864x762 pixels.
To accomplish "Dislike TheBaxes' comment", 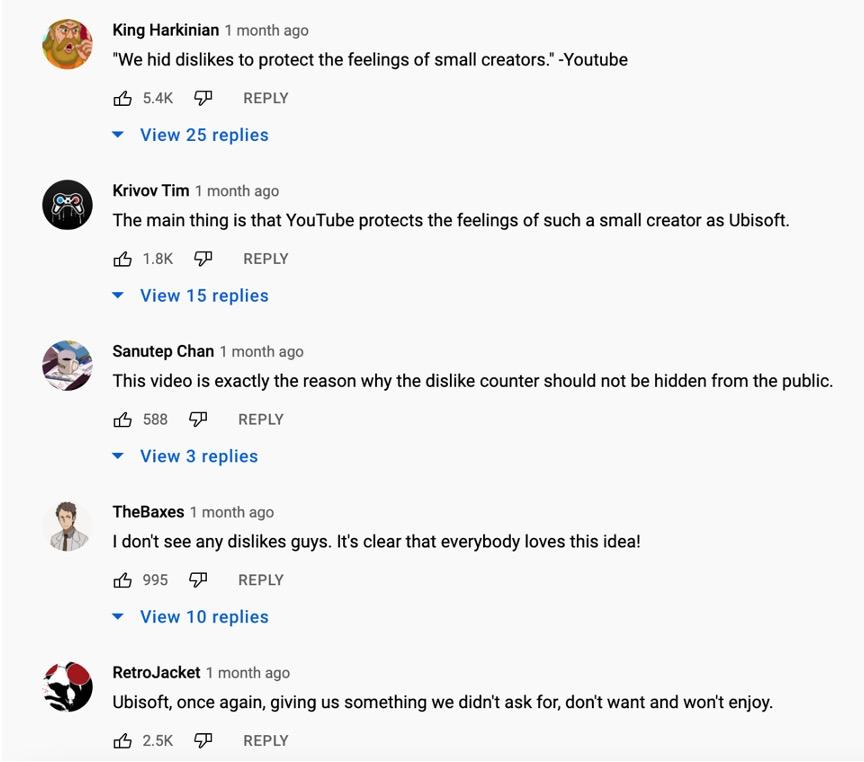I will pyautogui.click(x=198, y=580).
